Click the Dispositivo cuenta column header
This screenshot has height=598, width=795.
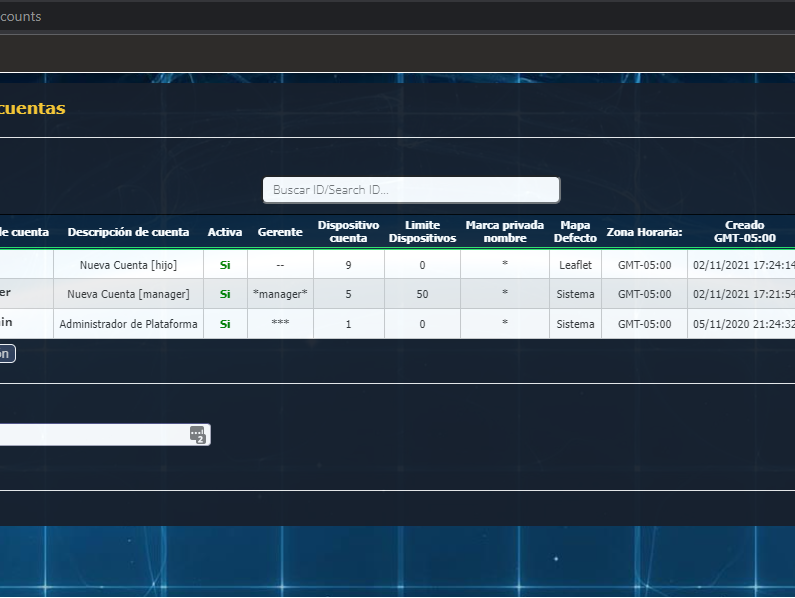point(348,232)
